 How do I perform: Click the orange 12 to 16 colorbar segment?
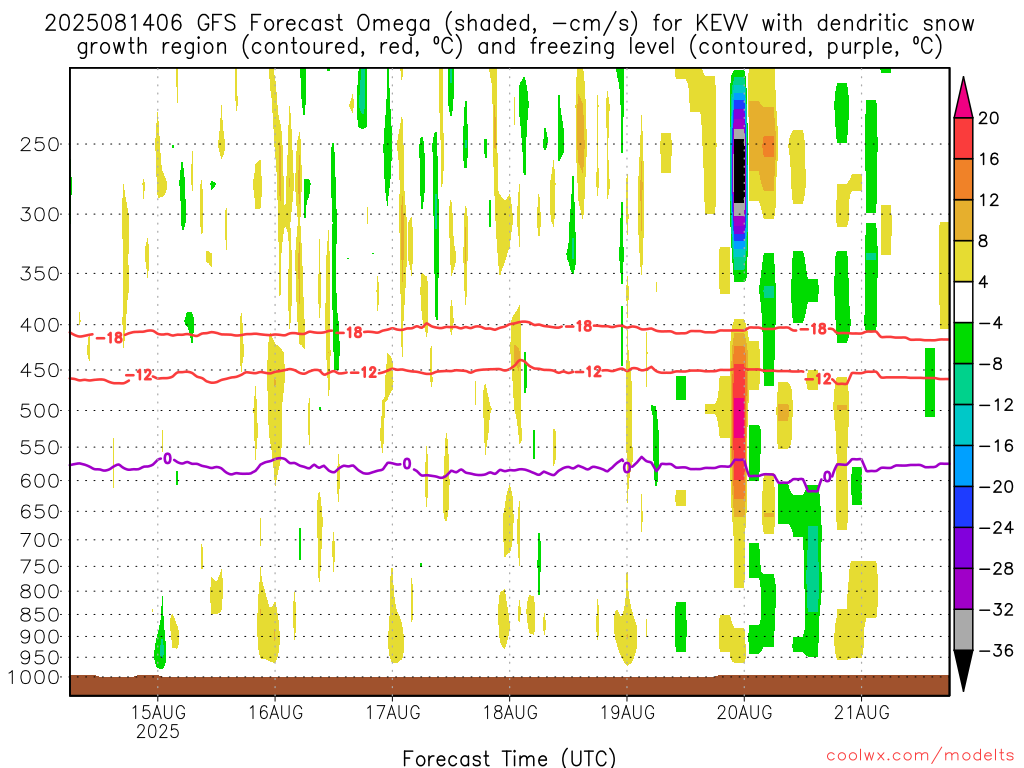click(963, 179)
